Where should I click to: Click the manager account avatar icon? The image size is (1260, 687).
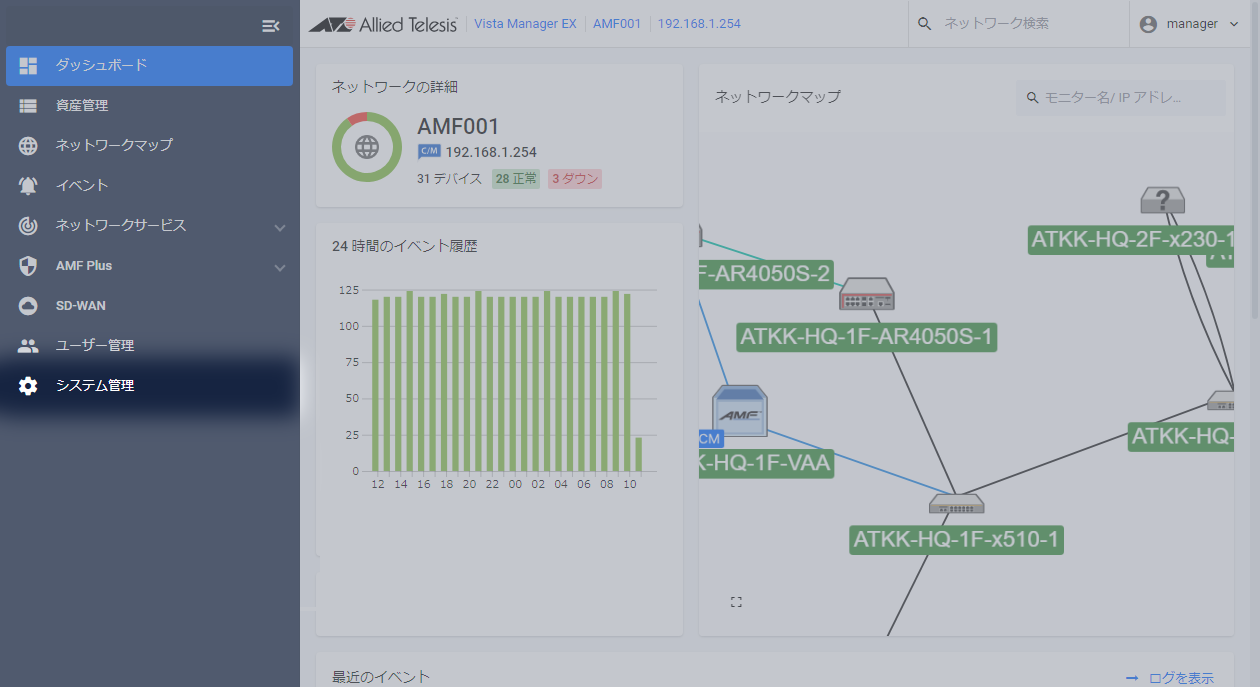(1148, 24)
